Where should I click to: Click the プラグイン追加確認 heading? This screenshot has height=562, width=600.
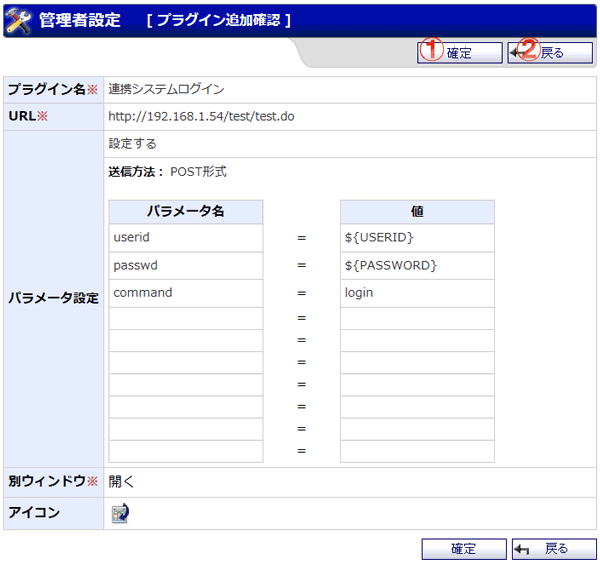218,20
